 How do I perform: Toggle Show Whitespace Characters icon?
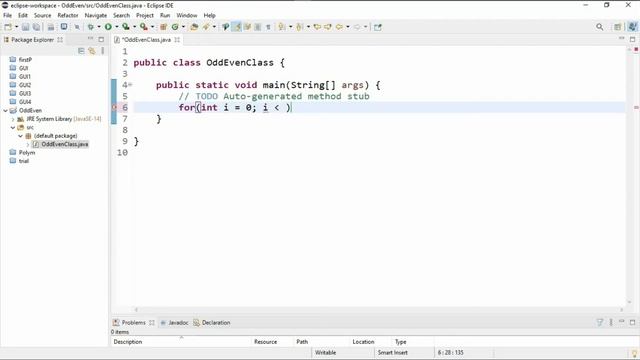(x=268, y=27)
